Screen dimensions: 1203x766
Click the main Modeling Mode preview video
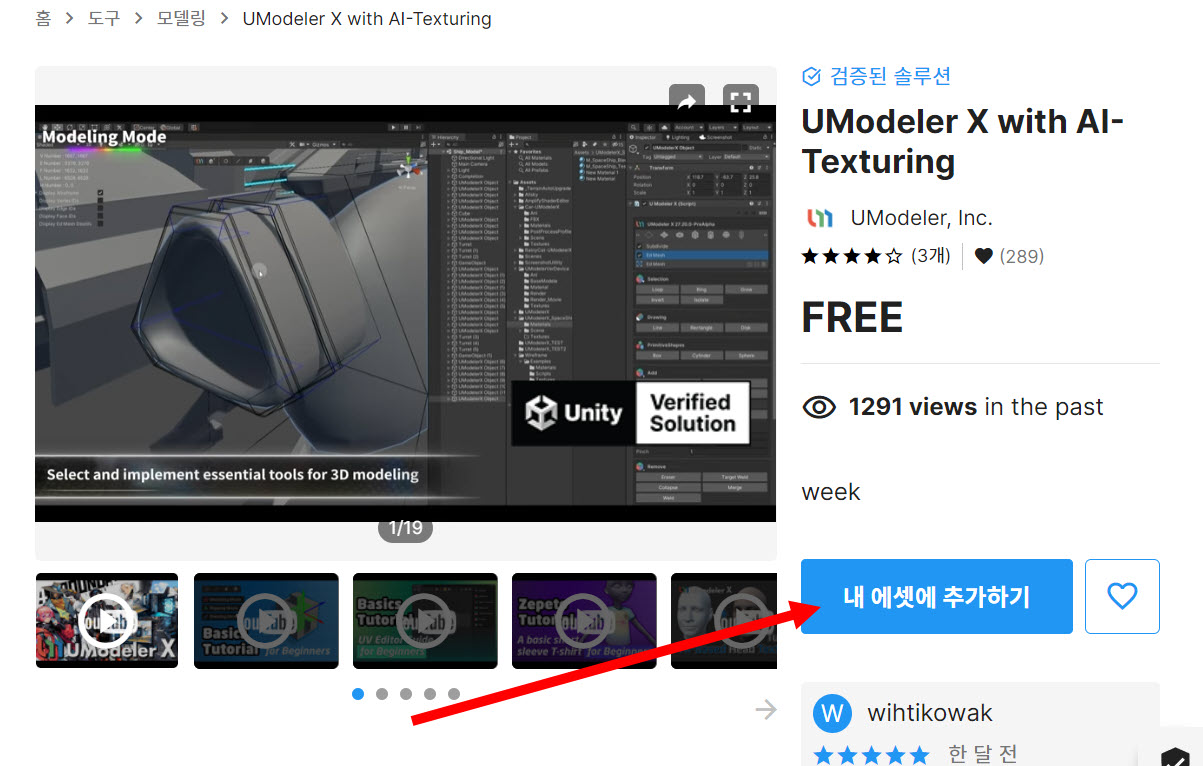tap(405, 313)
